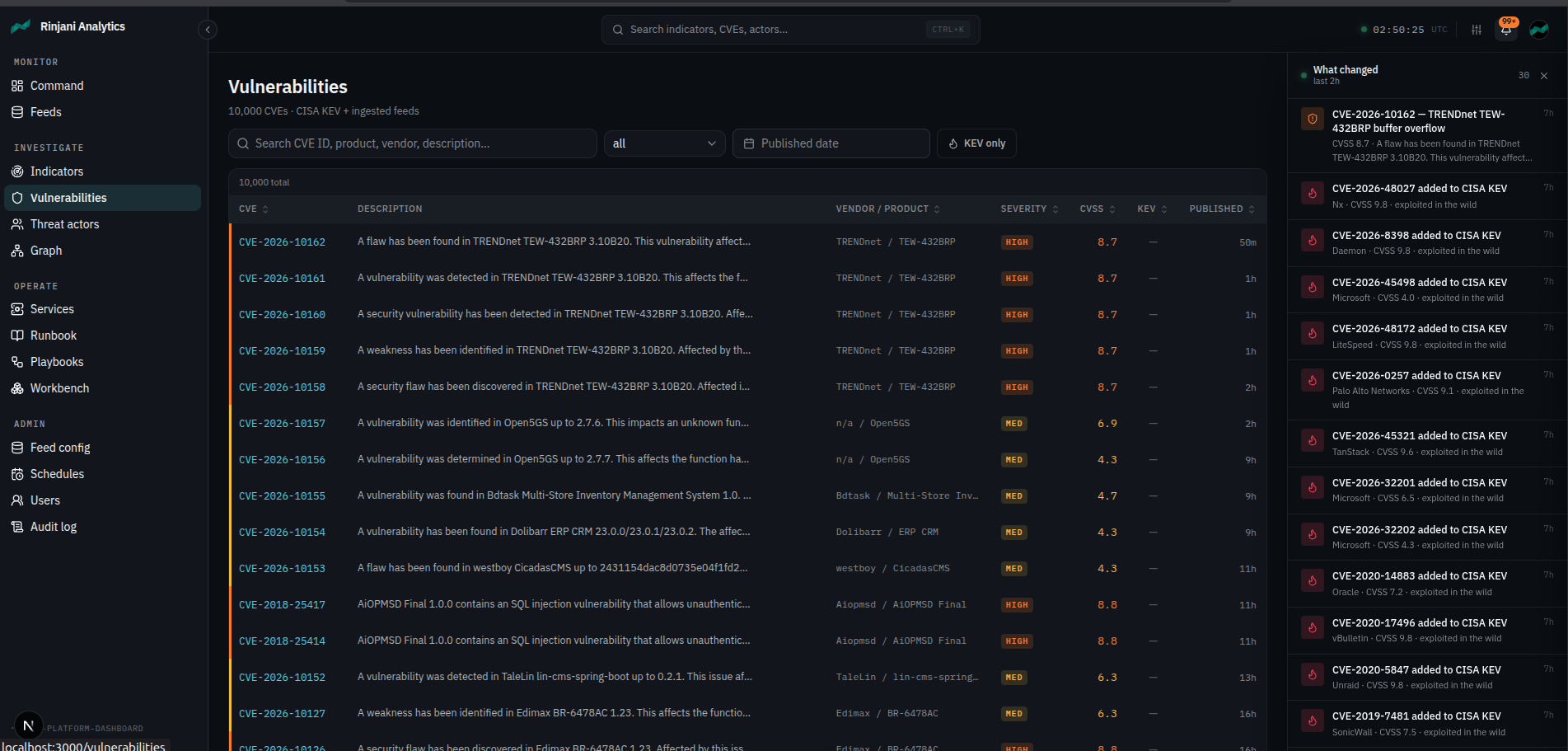Open the notifications bell
This screenshot has width=1568, height=751.
[1506, 30]
